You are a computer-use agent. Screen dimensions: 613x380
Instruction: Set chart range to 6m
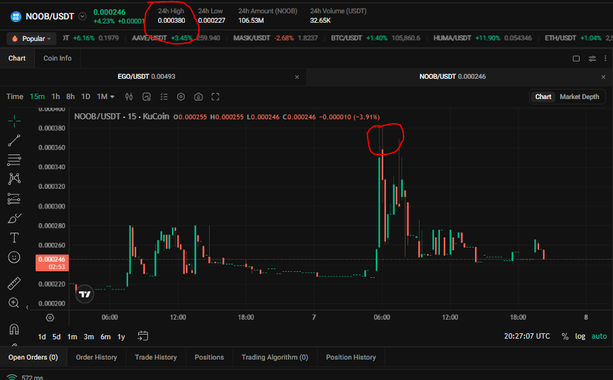106,337
